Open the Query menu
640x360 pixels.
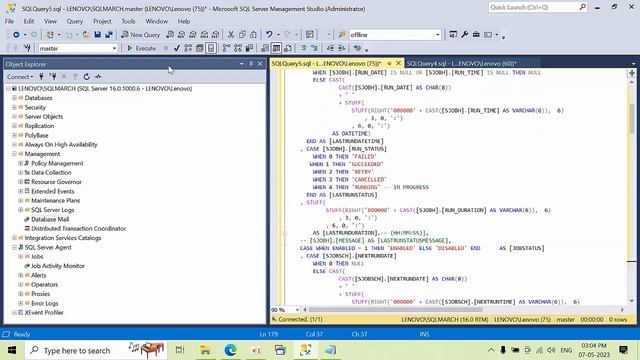[x=75, y=21]
